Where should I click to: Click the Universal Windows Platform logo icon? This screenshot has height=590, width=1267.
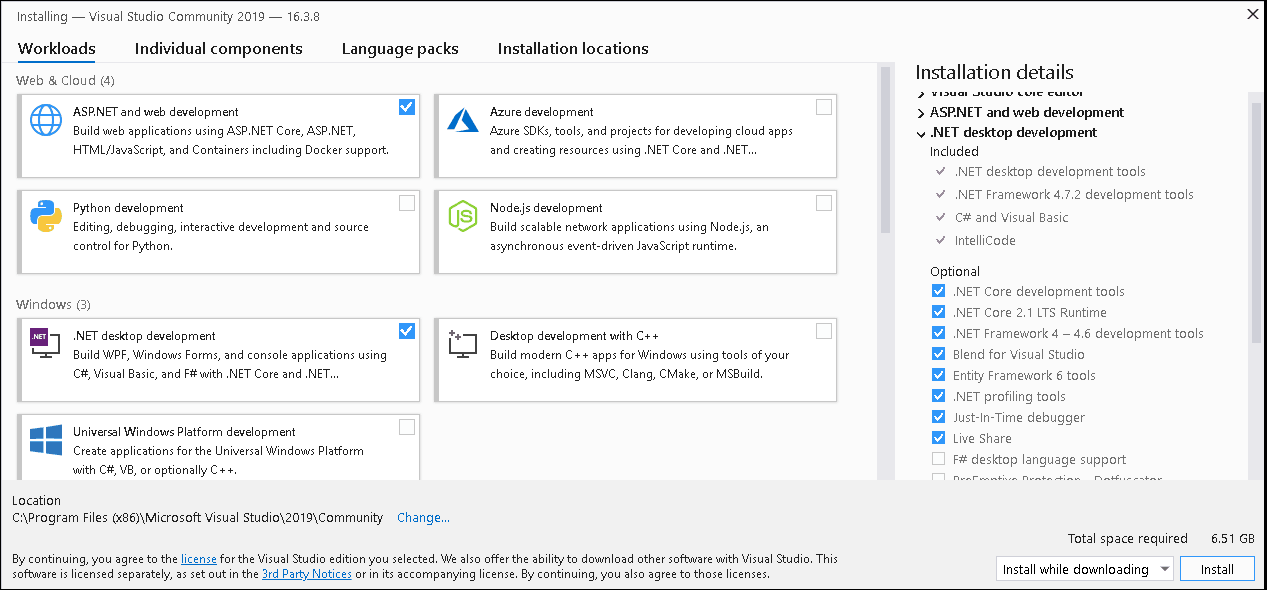coord(46,440)
